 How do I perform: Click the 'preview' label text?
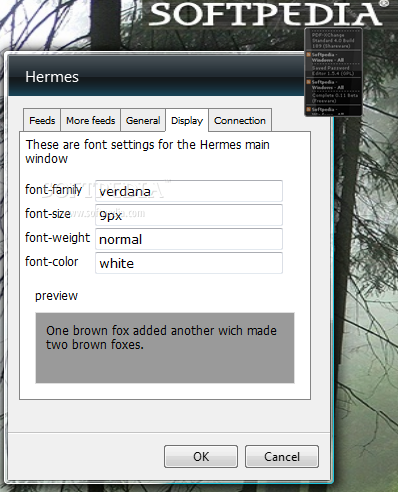click(56, 296)
